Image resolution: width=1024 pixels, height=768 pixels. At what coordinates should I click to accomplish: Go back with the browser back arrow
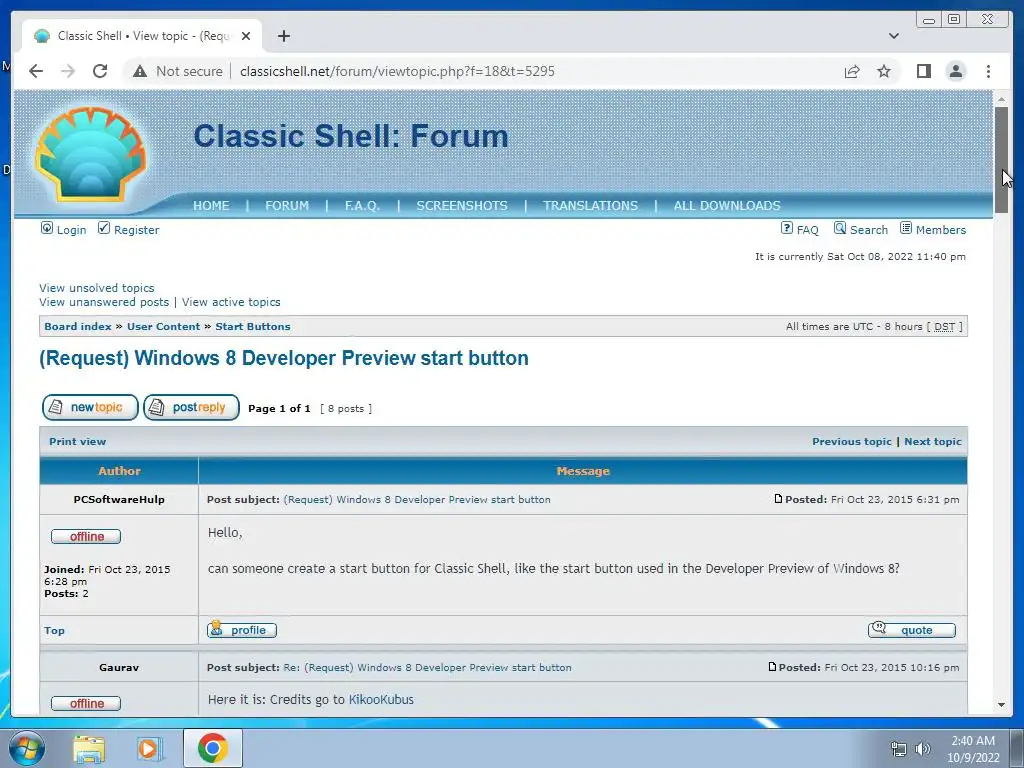(x=36, y=71)
